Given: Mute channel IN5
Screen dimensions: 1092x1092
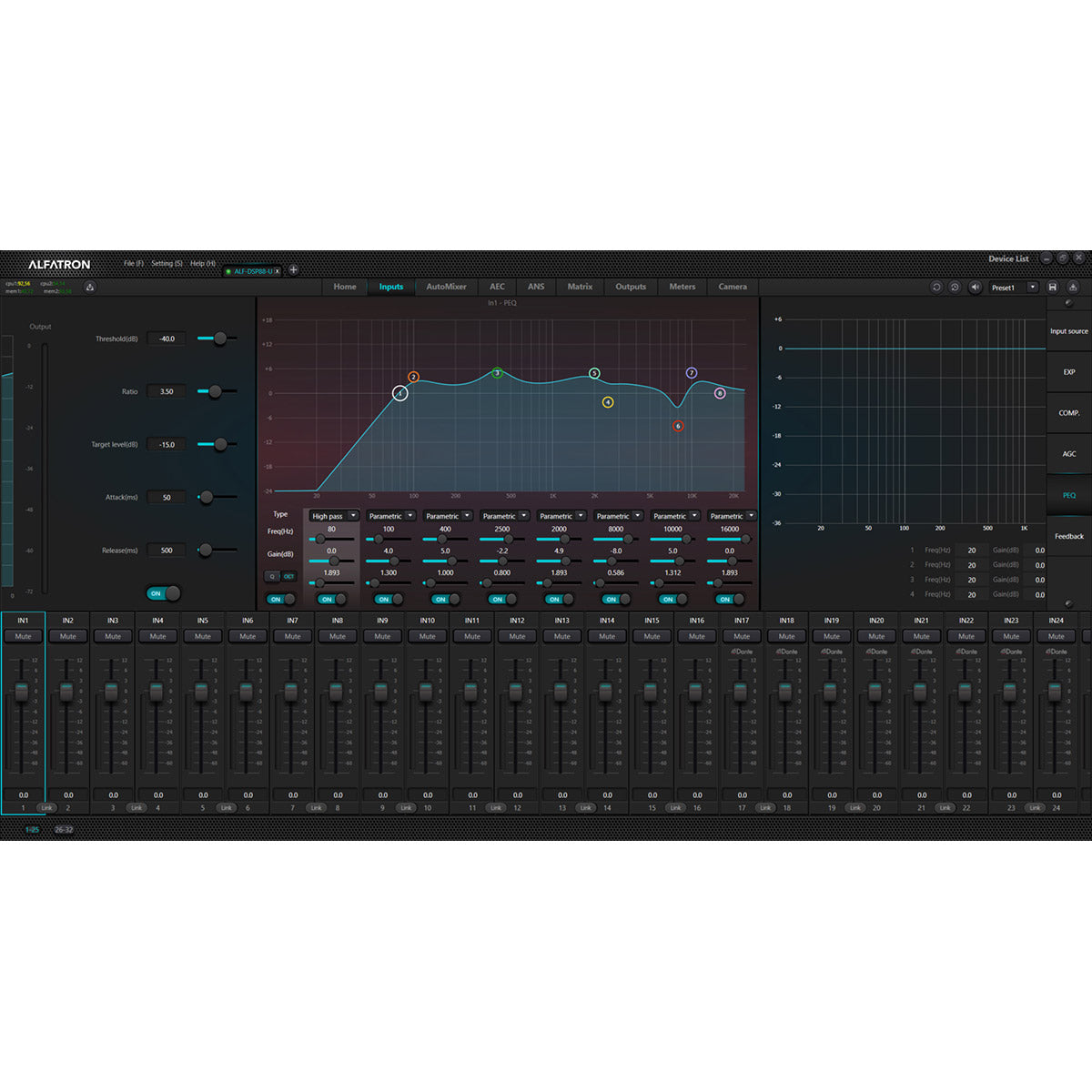Looking at the screenshot, I should pyautogui.click(x=202, y=636).
